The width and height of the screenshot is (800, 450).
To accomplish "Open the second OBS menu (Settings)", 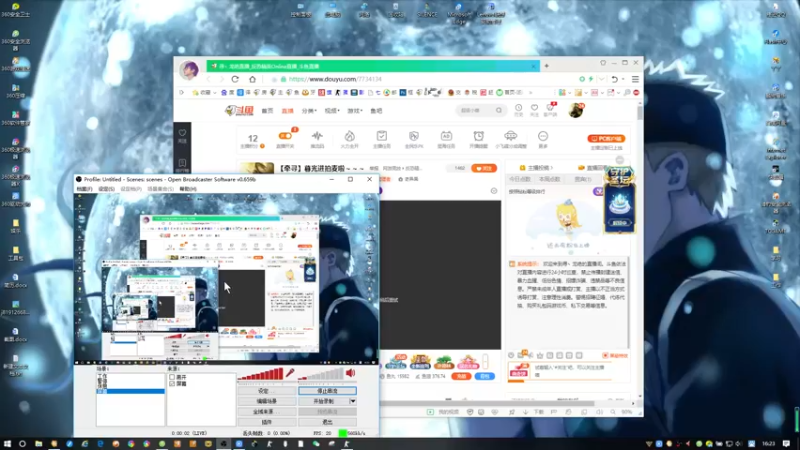I will click(106, 189).
